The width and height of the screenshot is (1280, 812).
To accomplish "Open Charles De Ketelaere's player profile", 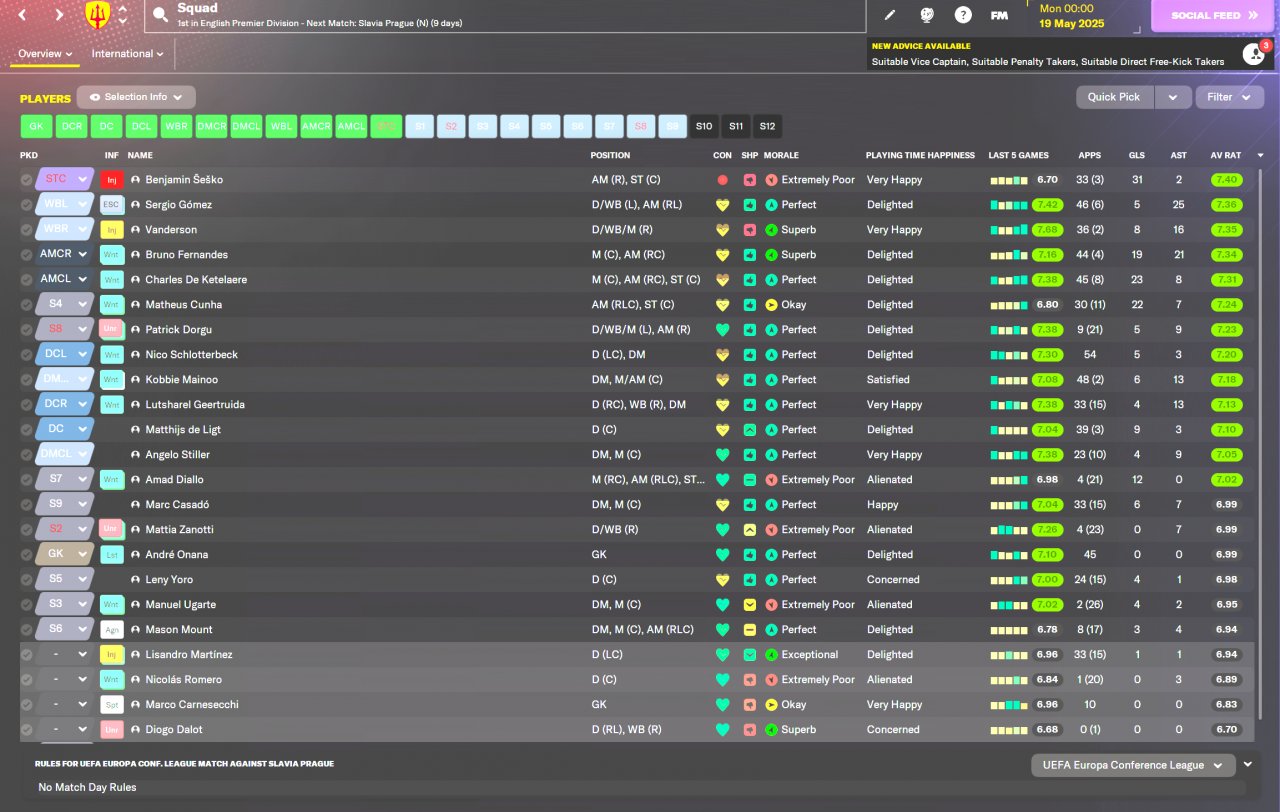I will pyautogui.click(x=196, y=280).
